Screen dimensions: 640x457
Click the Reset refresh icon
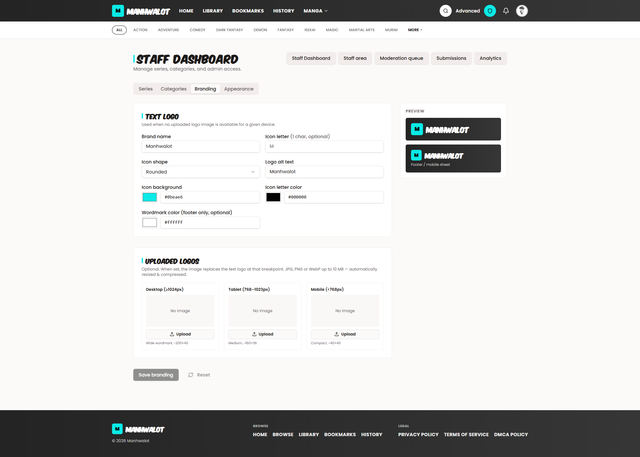pyautogui.click(x=190, y=375)
